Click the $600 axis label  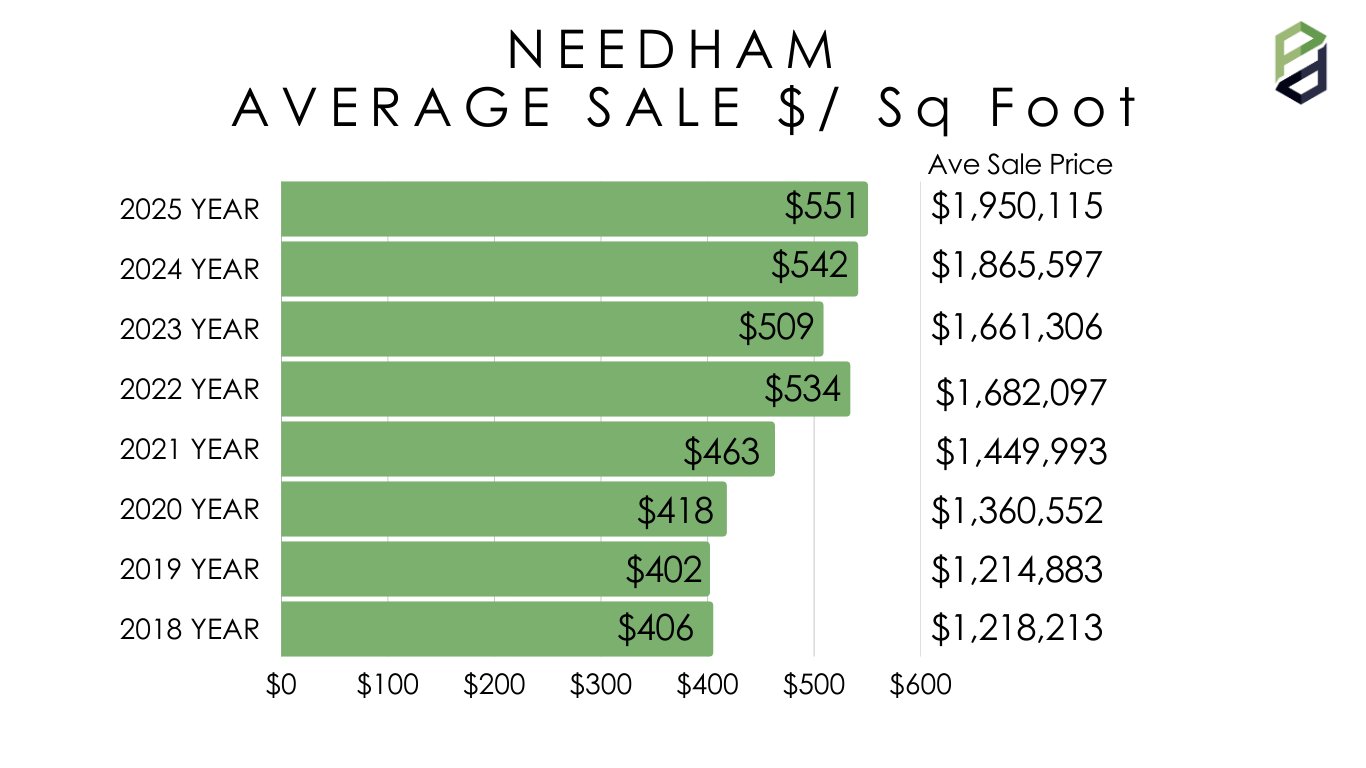click(921, 685)
